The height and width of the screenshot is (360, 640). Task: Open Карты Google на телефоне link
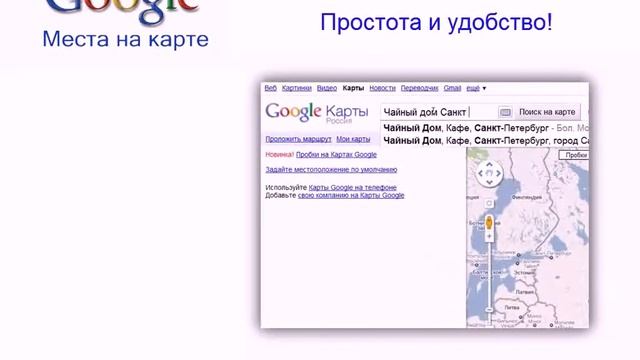[x=353, y=187]
